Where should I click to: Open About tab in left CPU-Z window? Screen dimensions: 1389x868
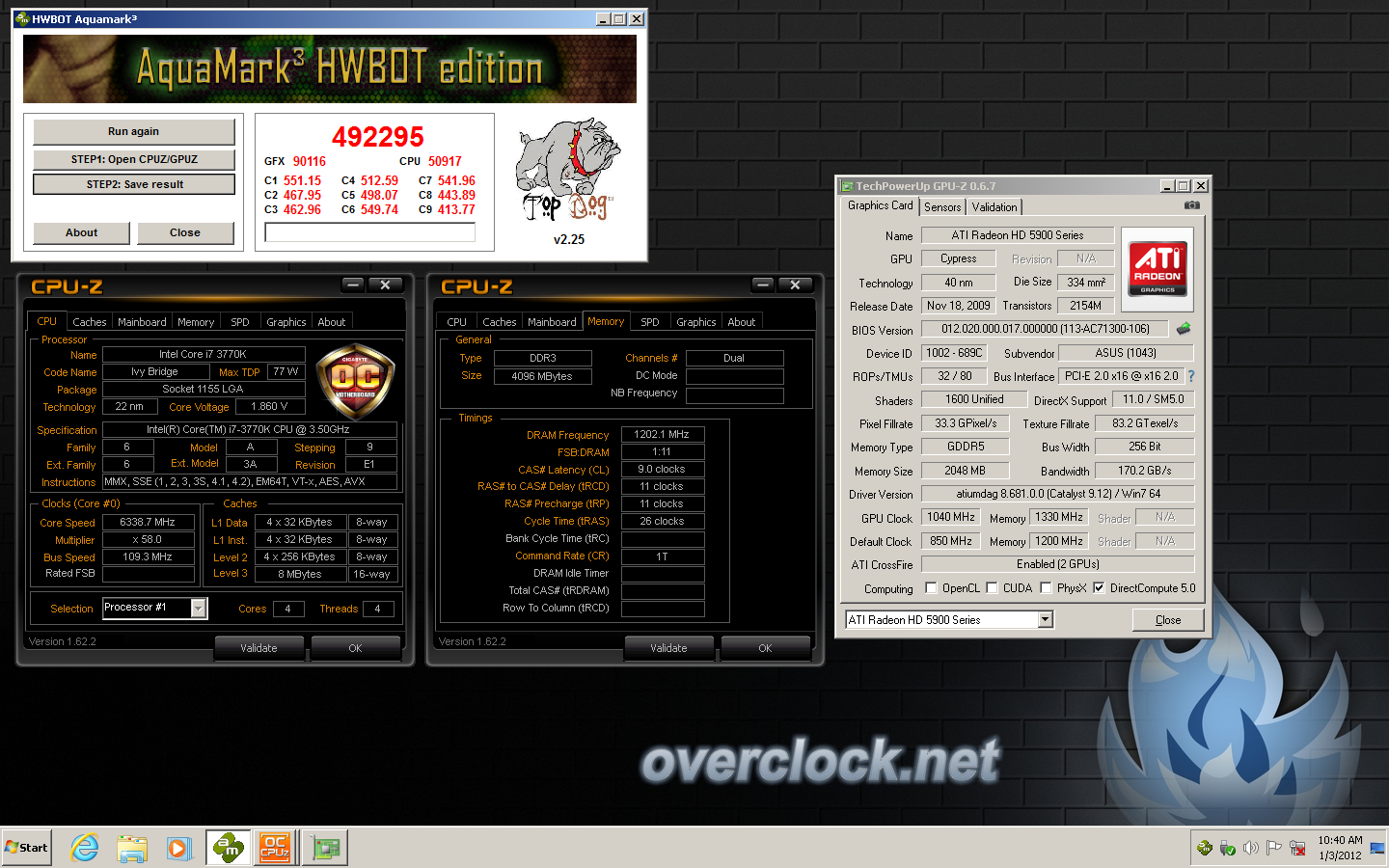coord(332,322)
